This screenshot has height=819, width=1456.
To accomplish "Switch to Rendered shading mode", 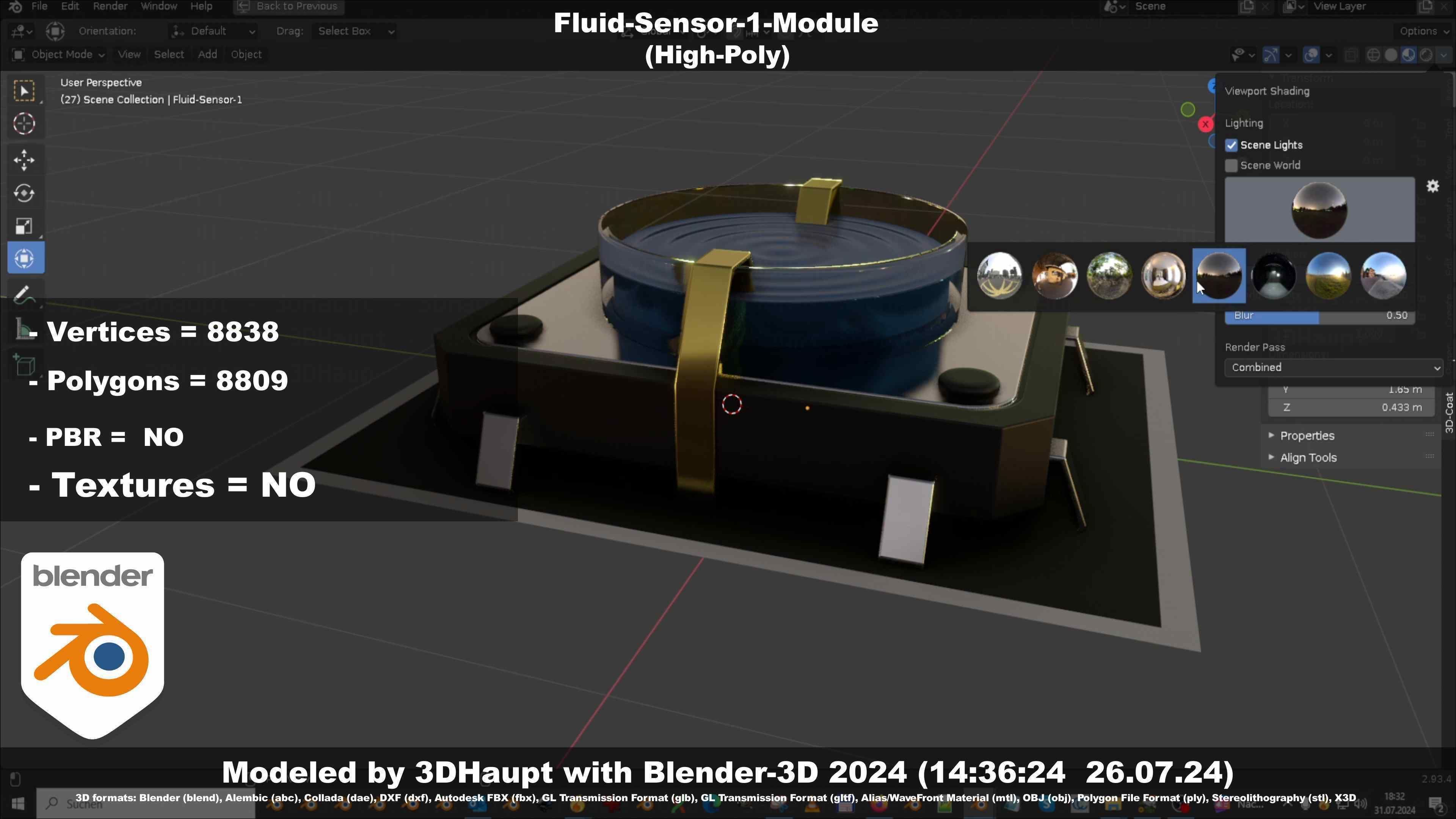I will click(1426, 55).
